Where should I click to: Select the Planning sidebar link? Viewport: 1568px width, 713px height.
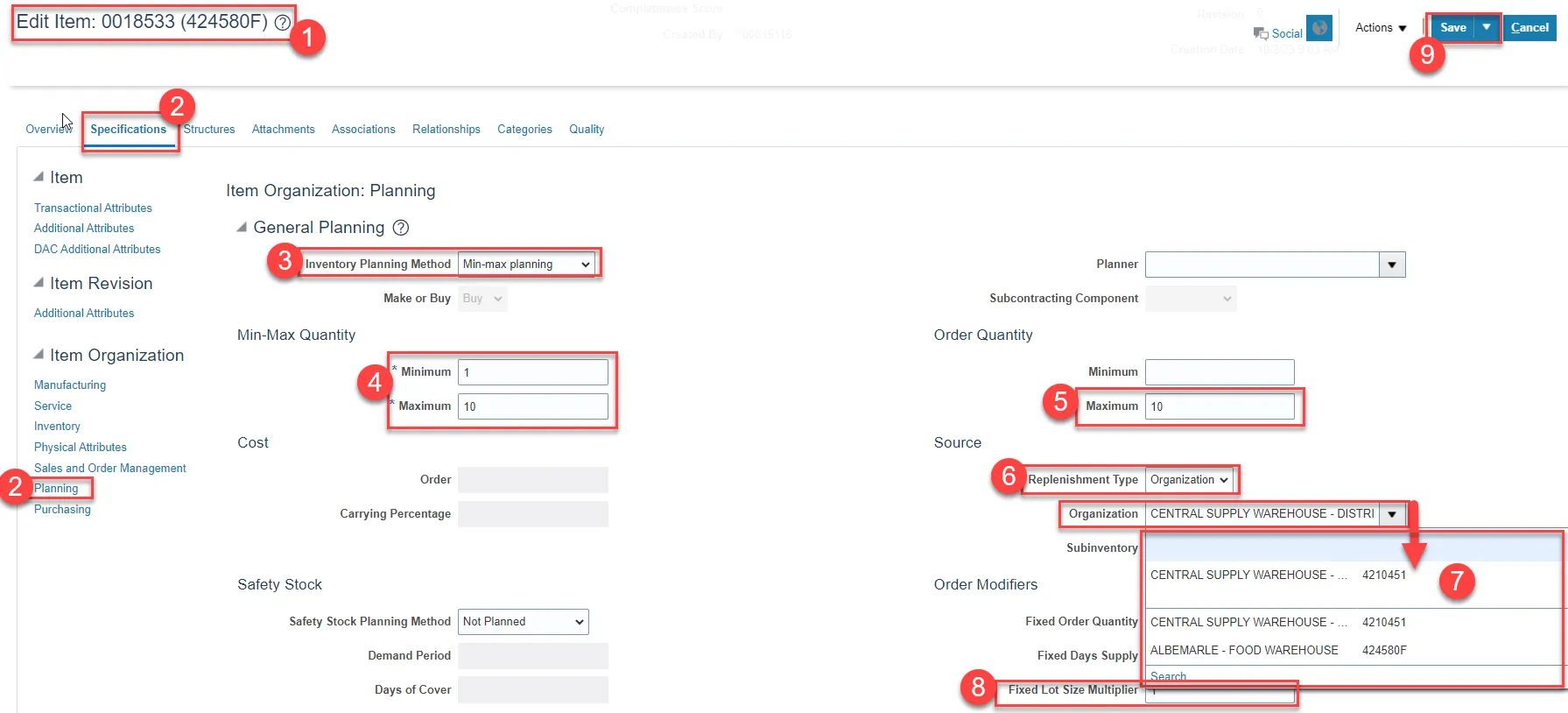click(56, 489)
